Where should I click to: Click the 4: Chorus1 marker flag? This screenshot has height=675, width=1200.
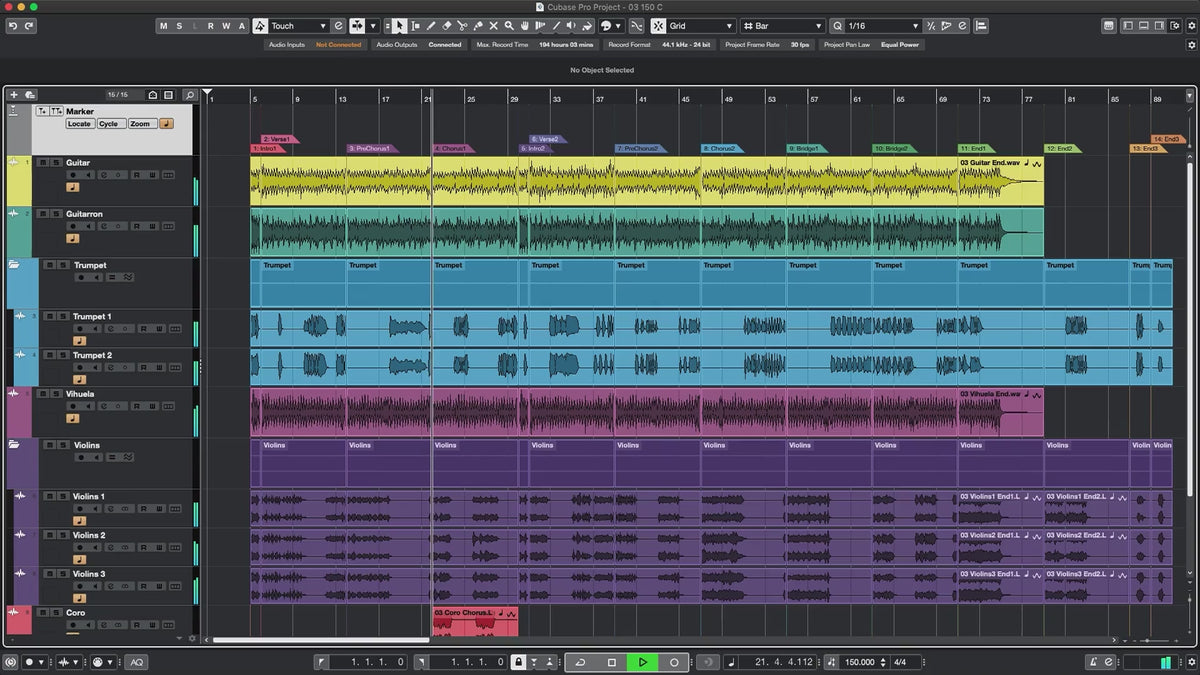click(453, 149)
